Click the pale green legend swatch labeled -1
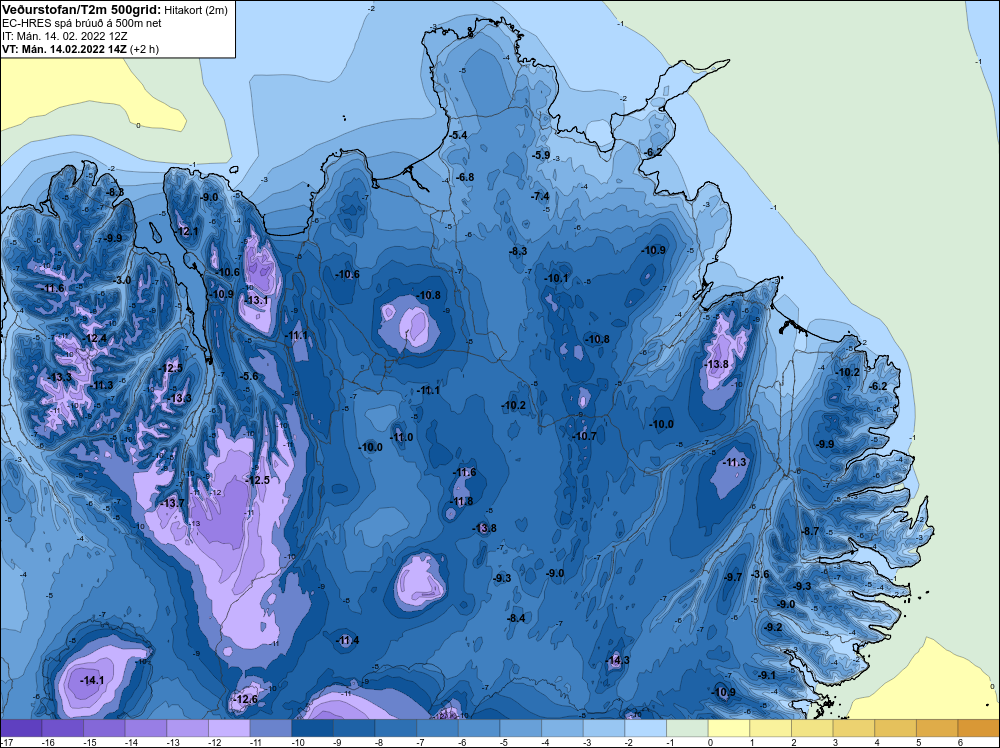This screenshot has height=748, width=1000. tap(688, 728)
